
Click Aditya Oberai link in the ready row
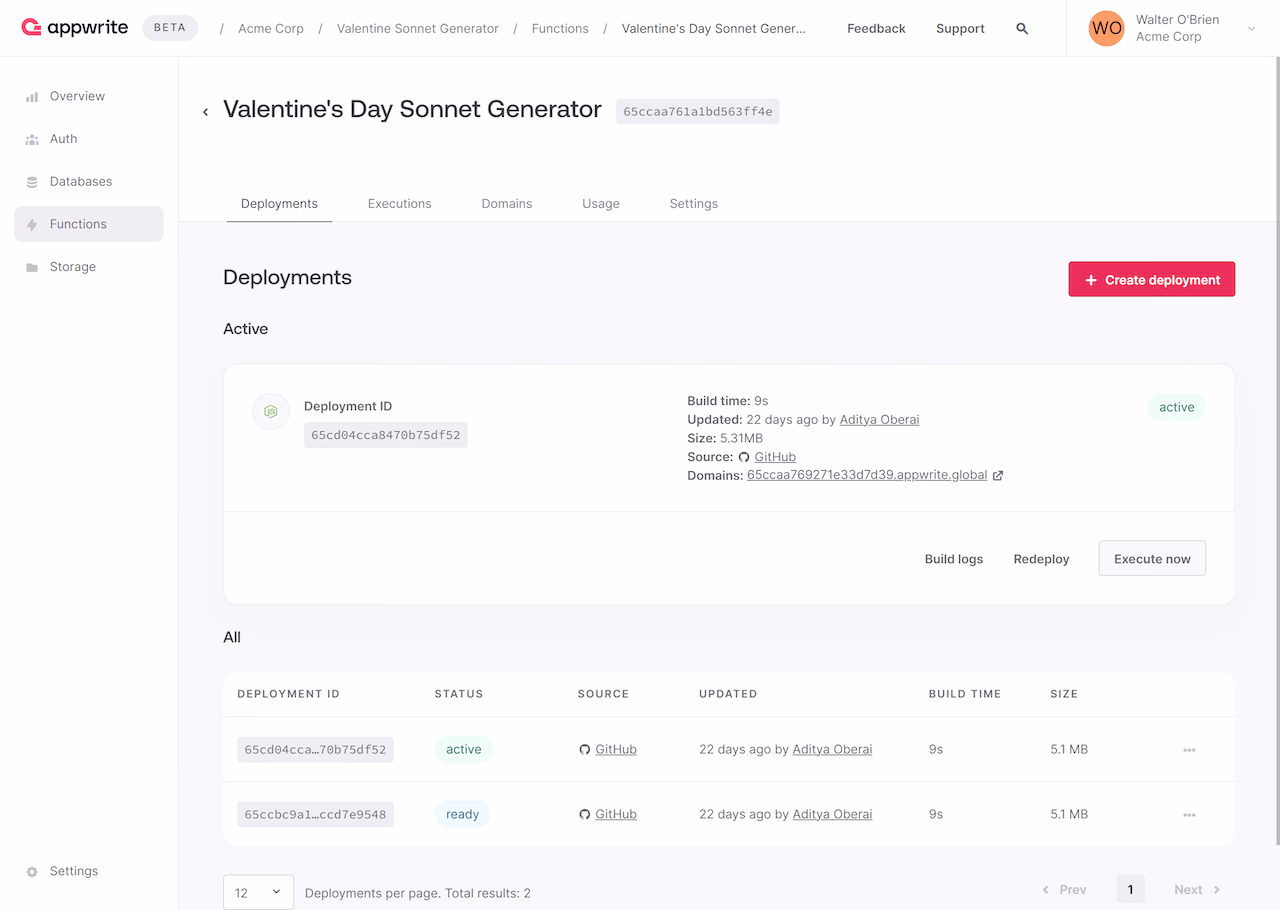pyautogui.click(x=832, y=815)
